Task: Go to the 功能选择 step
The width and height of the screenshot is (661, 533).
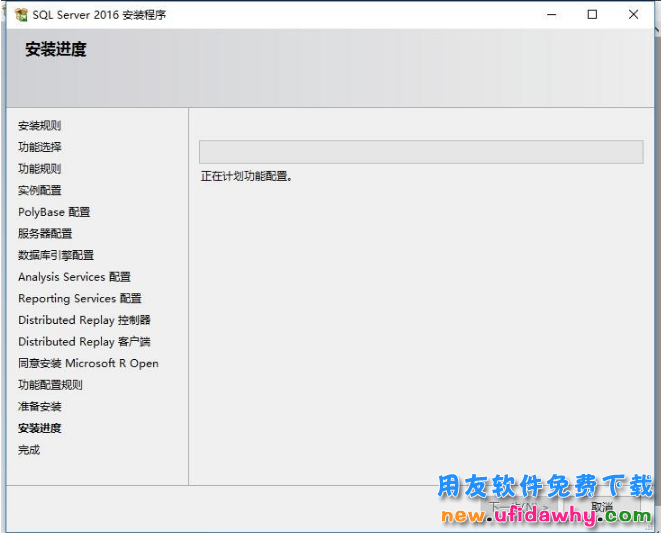Action: 39,147
